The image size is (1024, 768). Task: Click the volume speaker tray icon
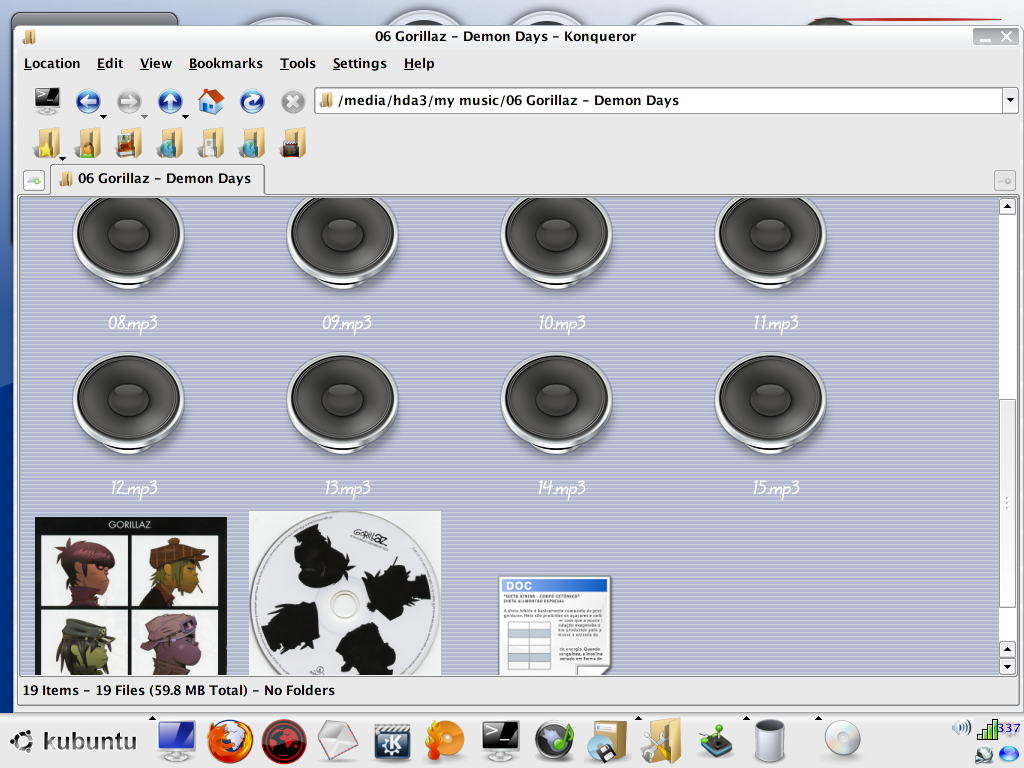click(x=961, y=728)
